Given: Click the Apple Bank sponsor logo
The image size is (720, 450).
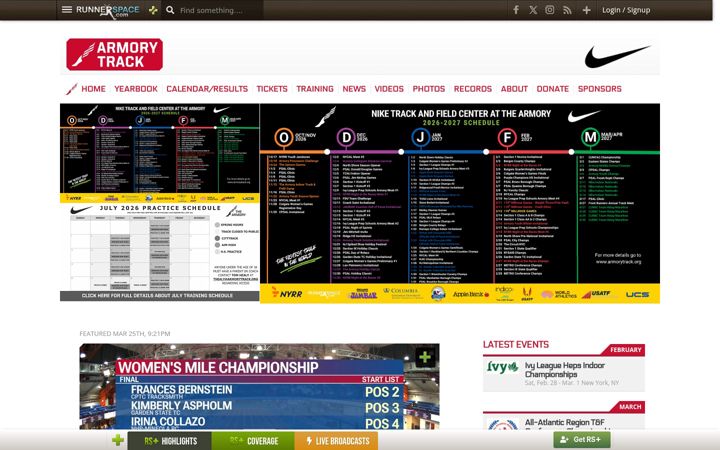Looking at the screenshot, I should coord(471,294).
